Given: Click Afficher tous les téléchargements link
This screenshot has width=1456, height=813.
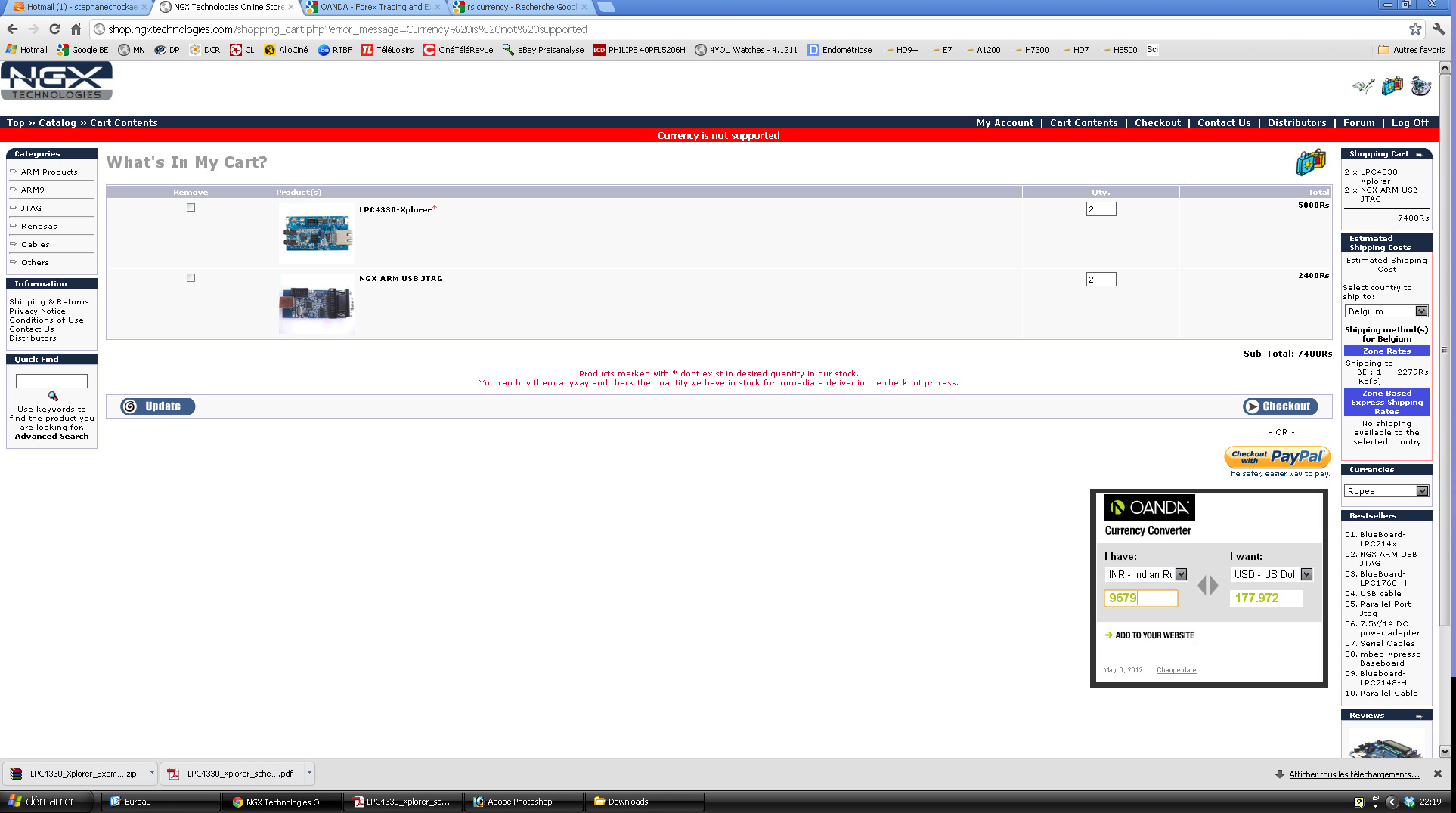Looking at the screenshot, I should [1354, 774].
